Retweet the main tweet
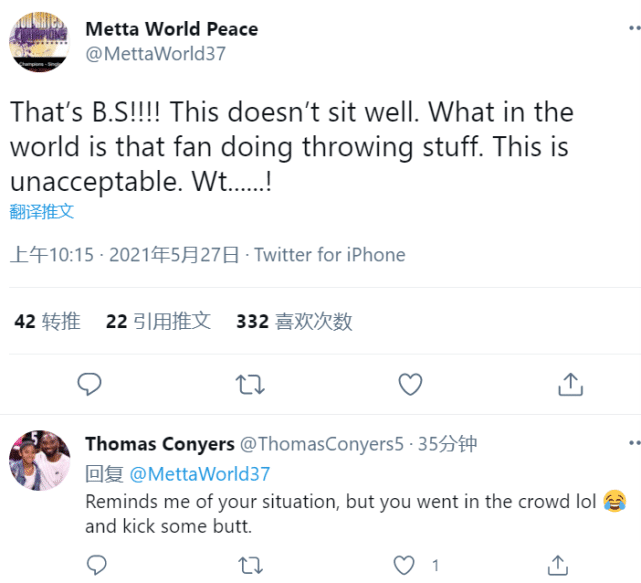Viewport: 641px width, 583px height. tap(249, 384)
